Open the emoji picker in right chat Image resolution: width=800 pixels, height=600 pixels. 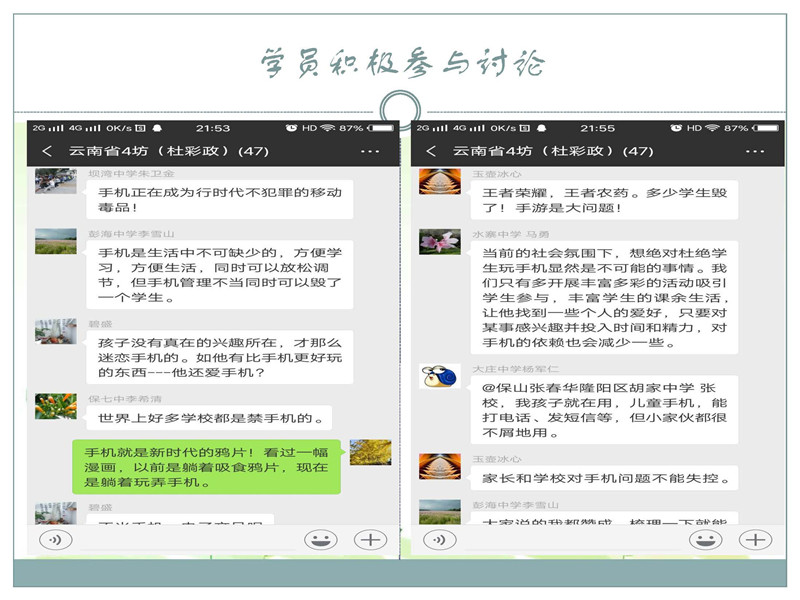pyautogui.click(x=705, y=540)
